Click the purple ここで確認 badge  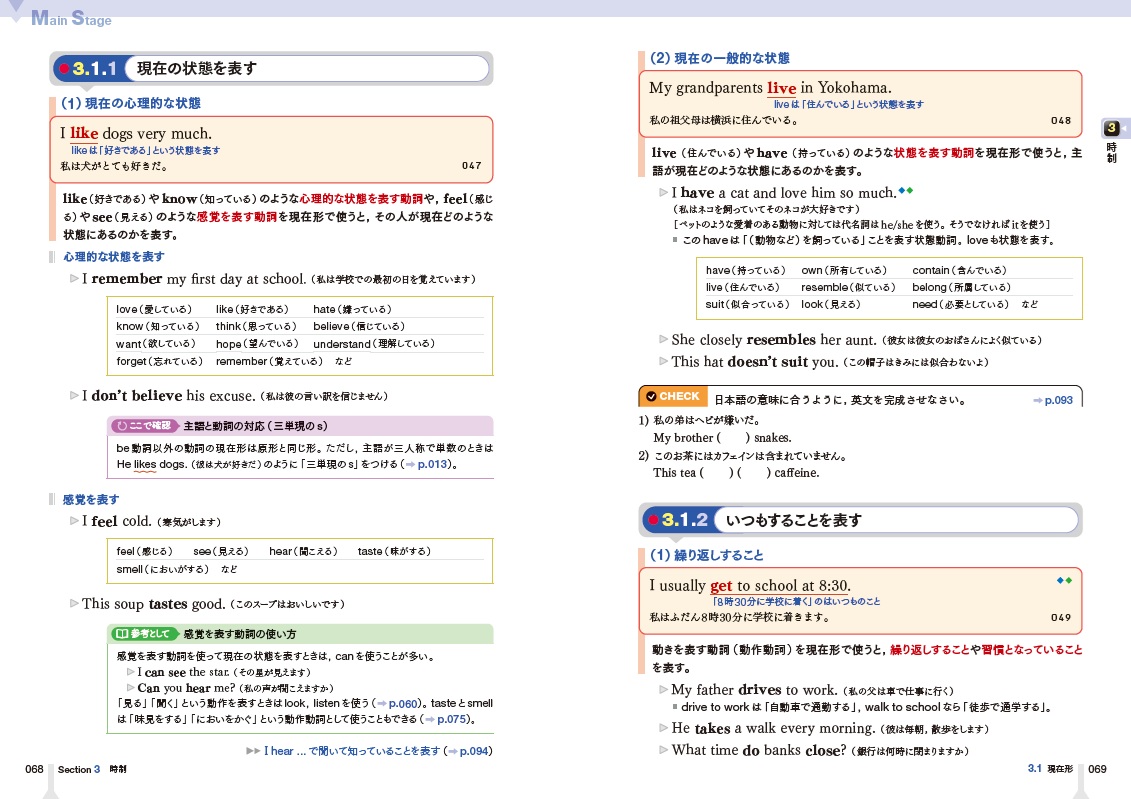click(143, 425)
